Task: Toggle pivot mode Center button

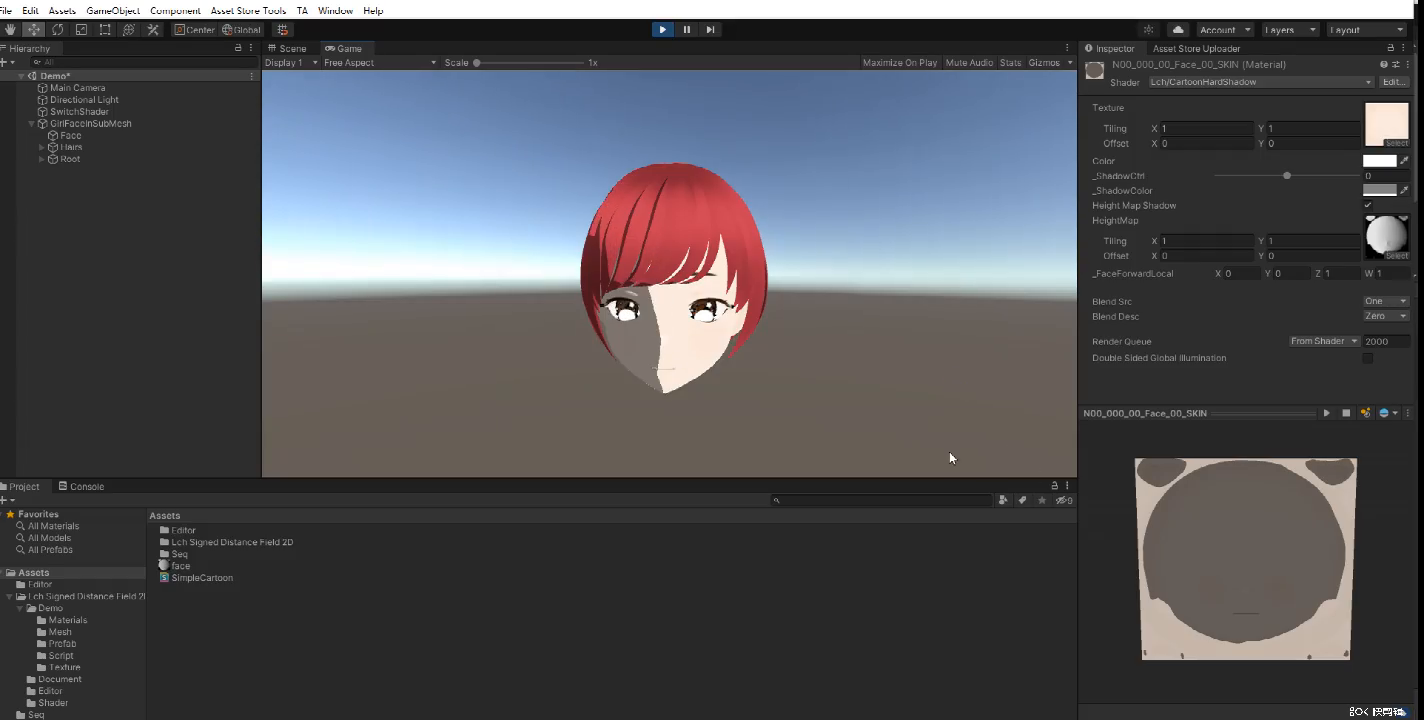Action: coord(195,30)
